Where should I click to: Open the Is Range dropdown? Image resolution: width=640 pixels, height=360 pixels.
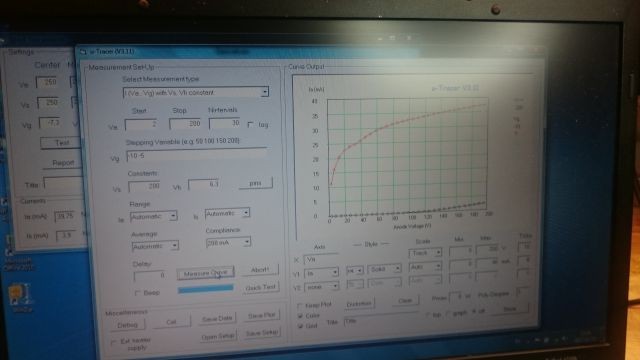click(246, 213)
